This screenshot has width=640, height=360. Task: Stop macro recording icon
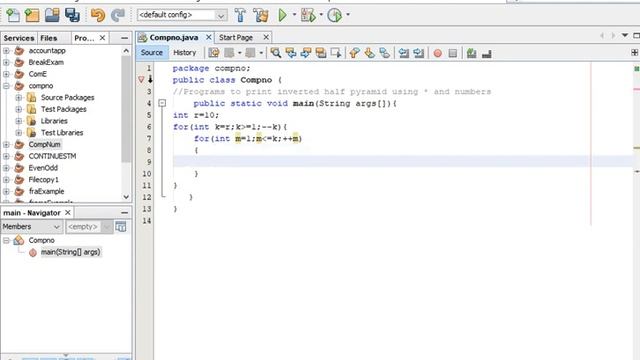453,53
